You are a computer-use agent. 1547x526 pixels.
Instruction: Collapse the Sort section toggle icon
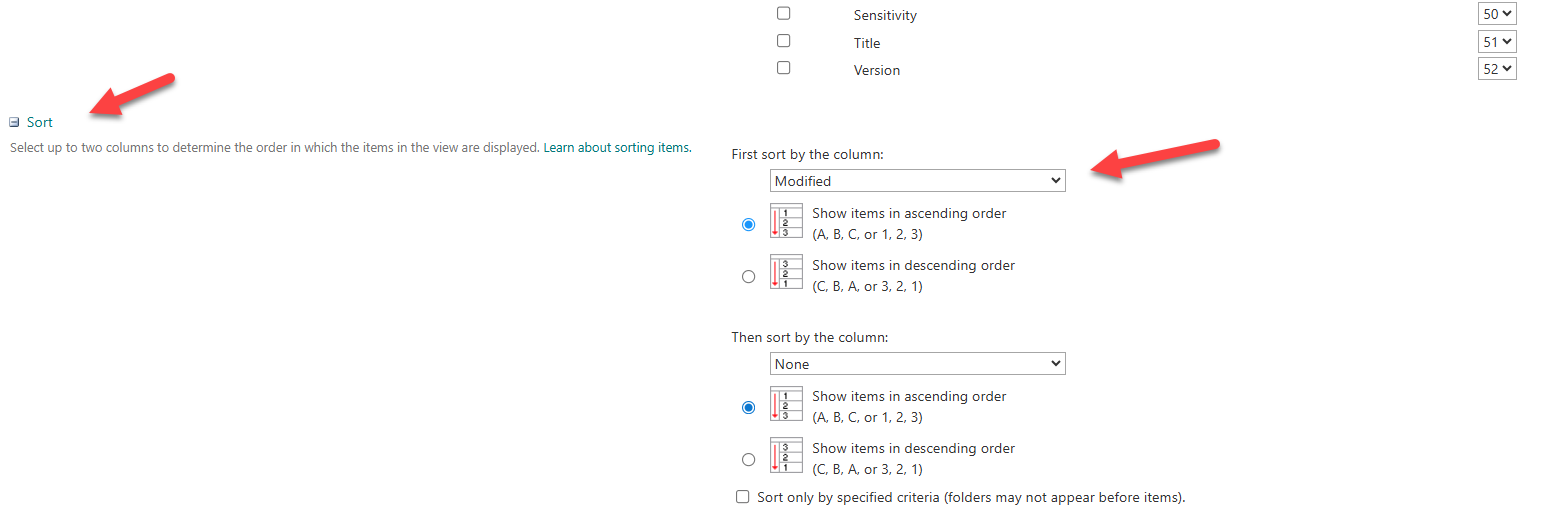pyautogui.click(x=14, y=122)
